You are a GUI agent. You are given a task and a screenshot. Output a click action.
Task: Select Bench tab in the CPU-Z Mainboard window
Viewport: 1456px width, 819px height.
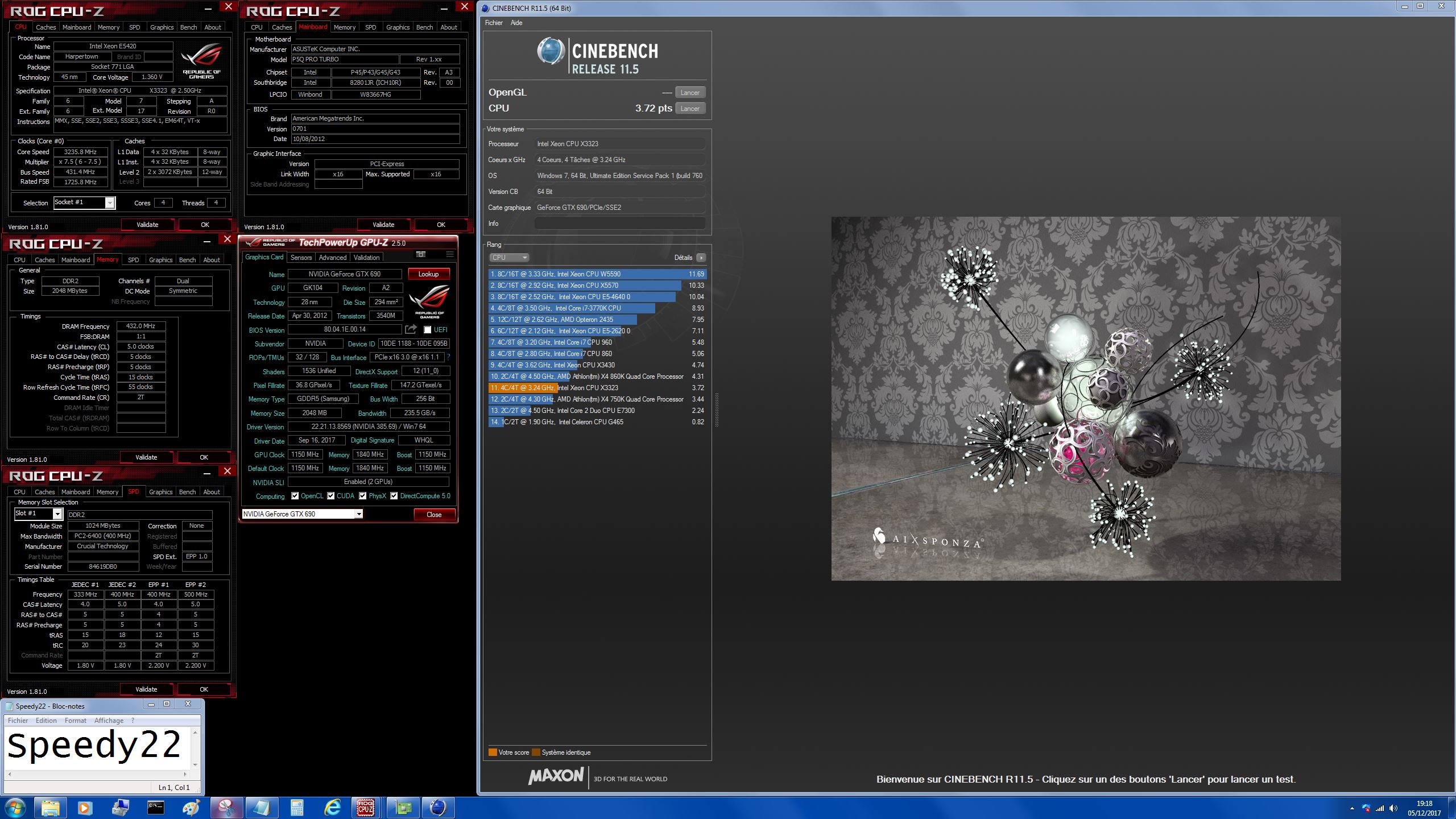(424, 27)
